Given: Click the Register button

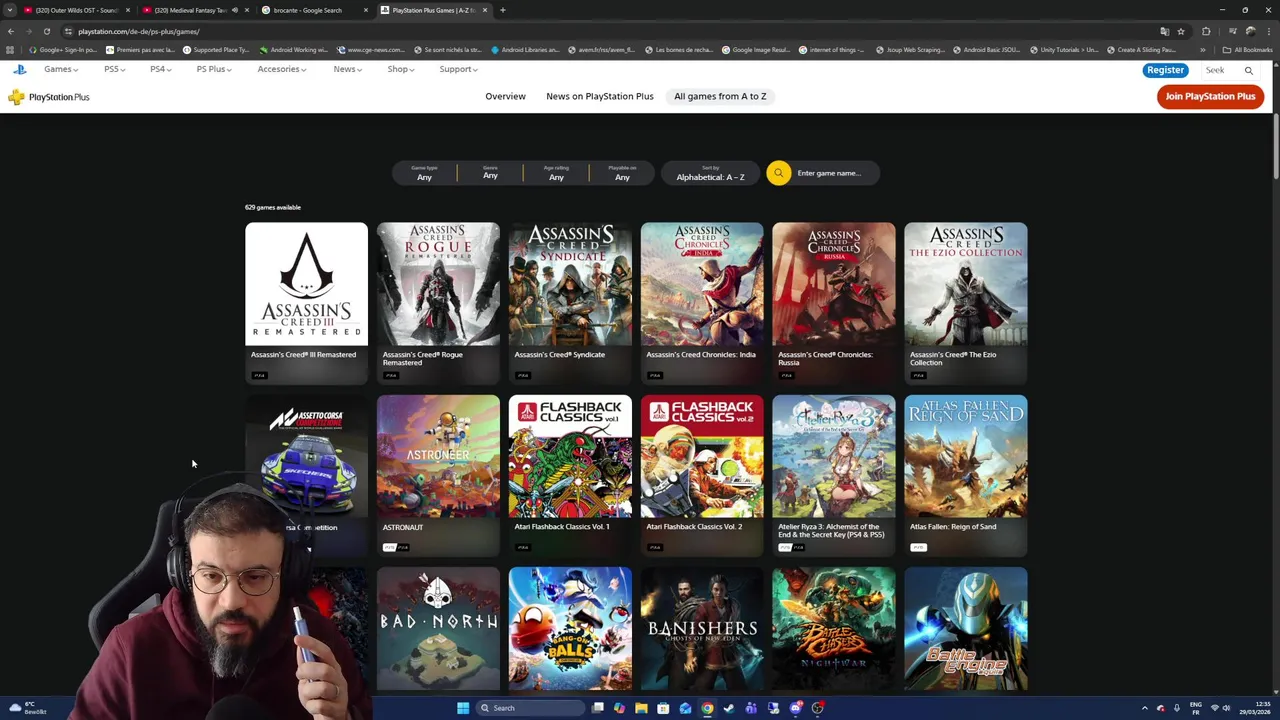Looking at the screenshot, I should point(1165,70).
